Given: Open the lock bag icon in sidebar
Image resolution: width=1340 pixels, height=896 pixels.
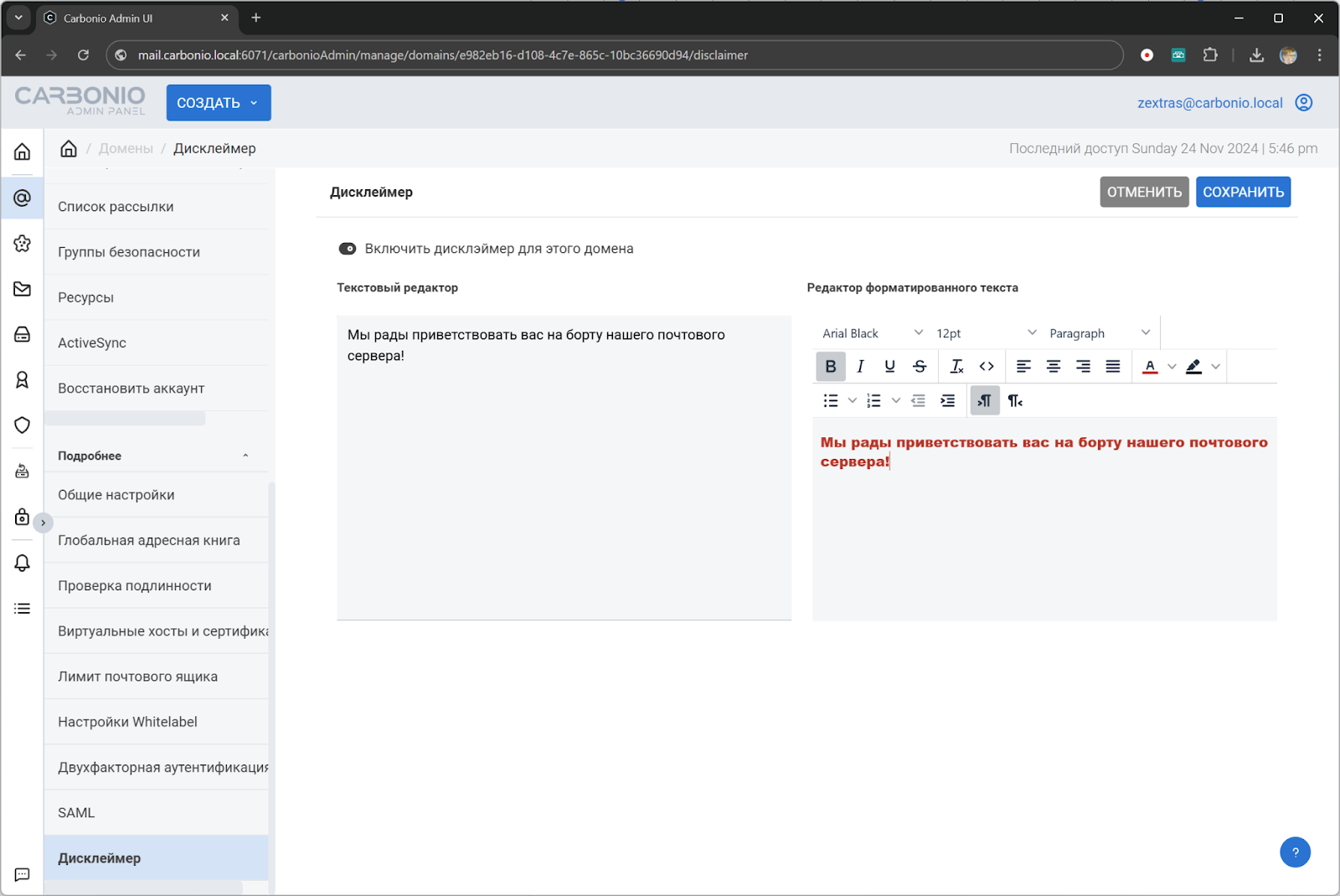Looking at the screenshot, I should [x=23, y=517].
